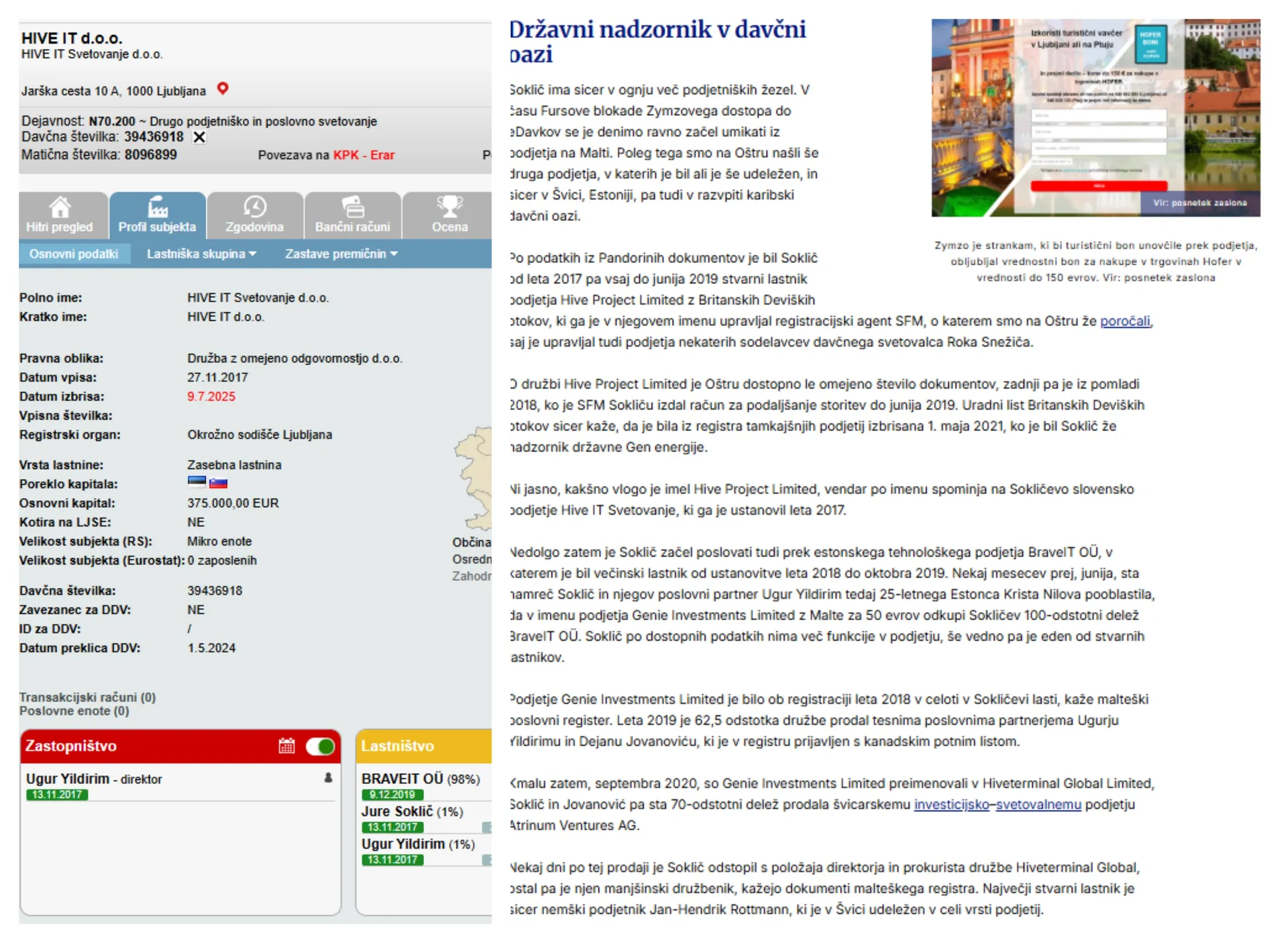Click the capital amount 375.000,00 EUR
Image resolution: width=1288 pixels, height=943 pixels.
tap(233, 503)
